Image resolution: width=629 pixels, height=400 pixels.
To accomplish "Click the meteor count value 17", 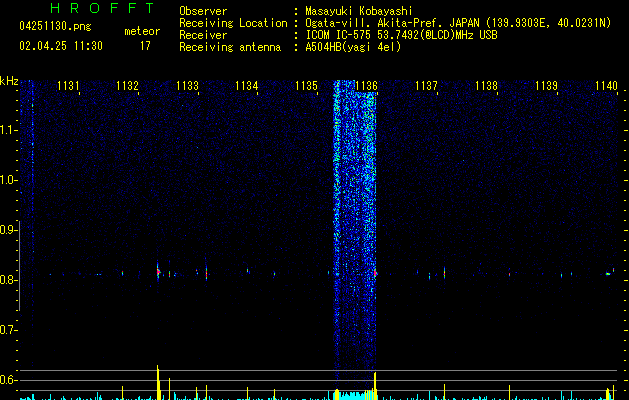I will 145,46.
